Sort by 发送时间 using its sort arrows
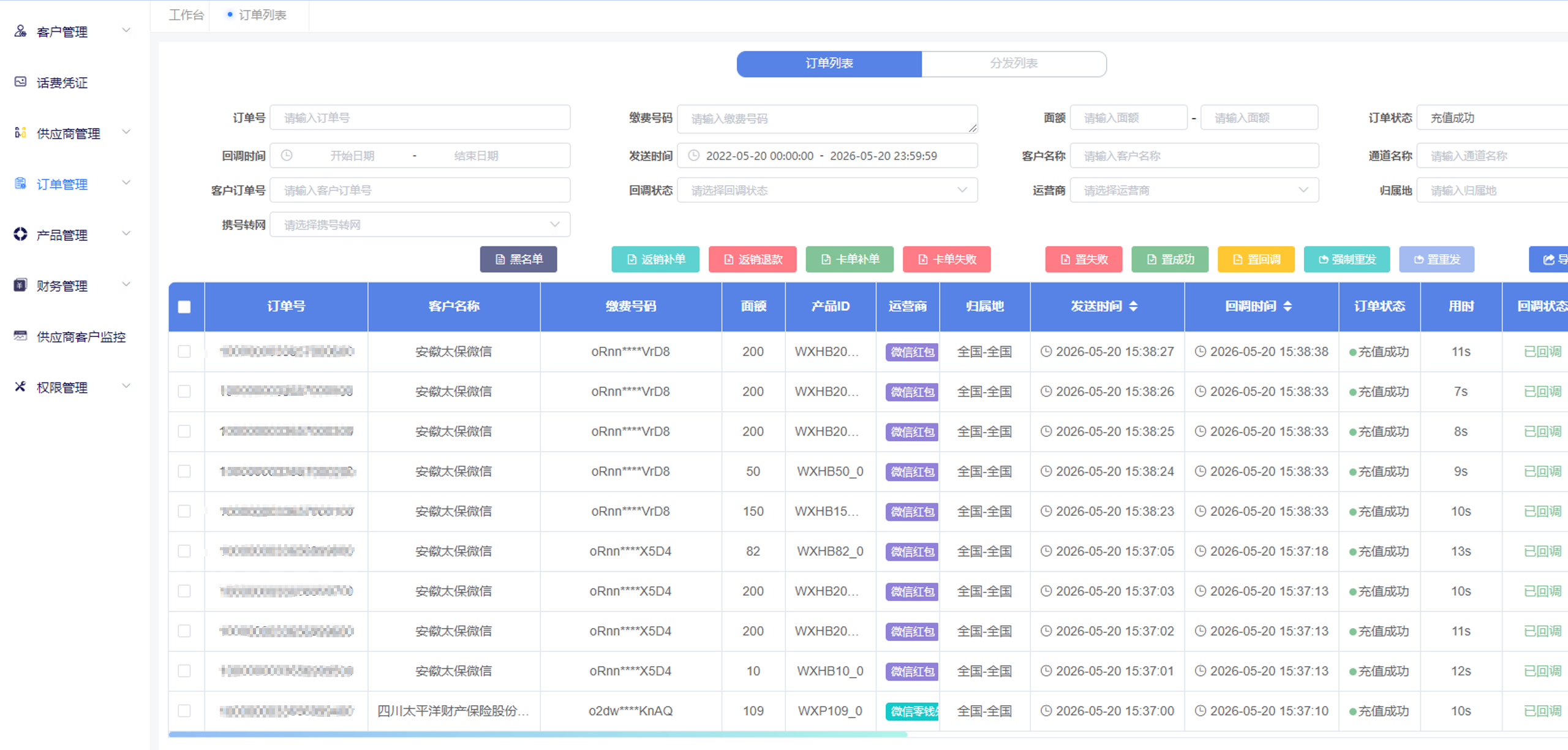 click(x=1133, y=306)
